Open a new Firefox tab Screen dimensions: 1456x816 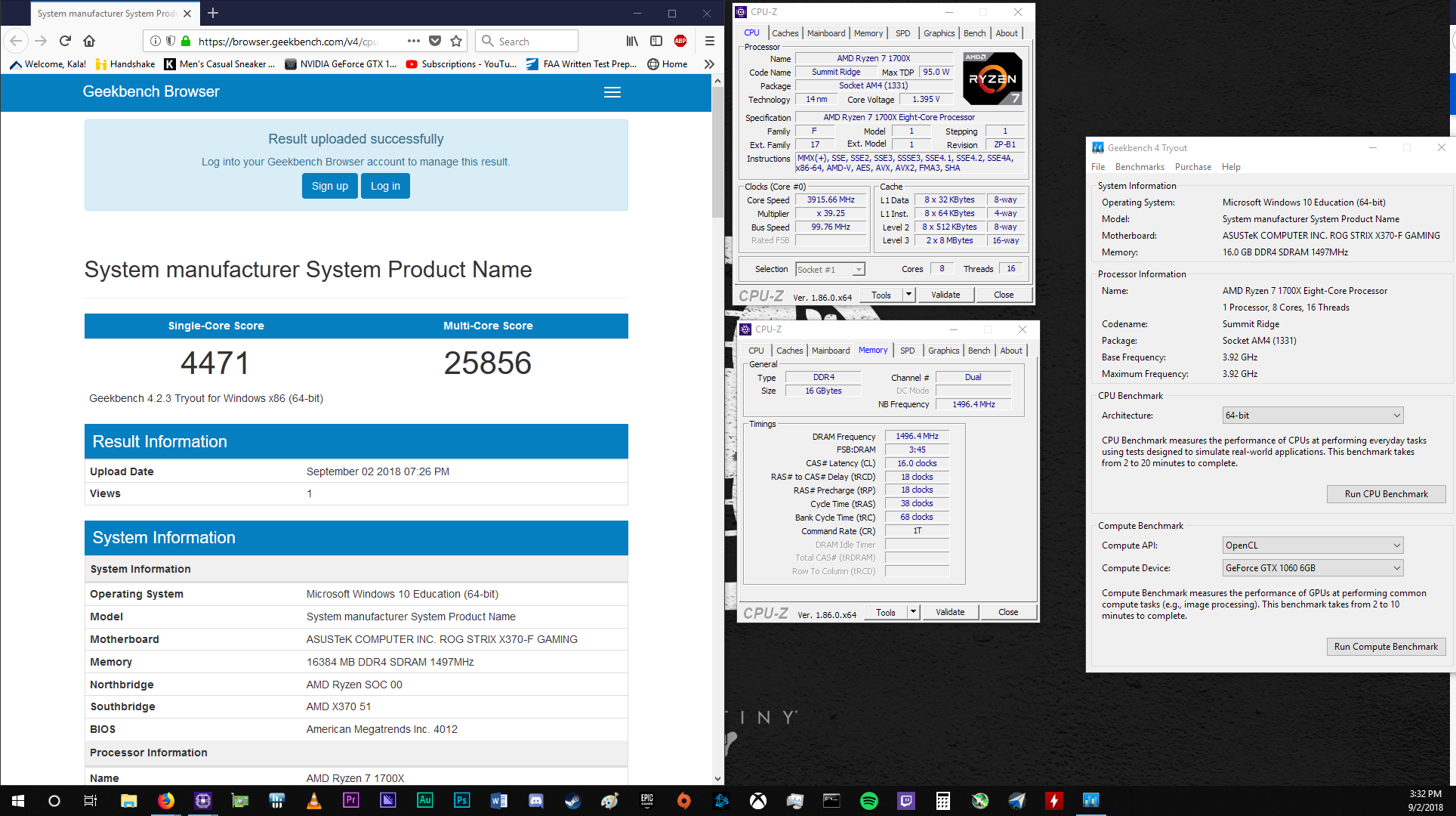tap(213, 13)
